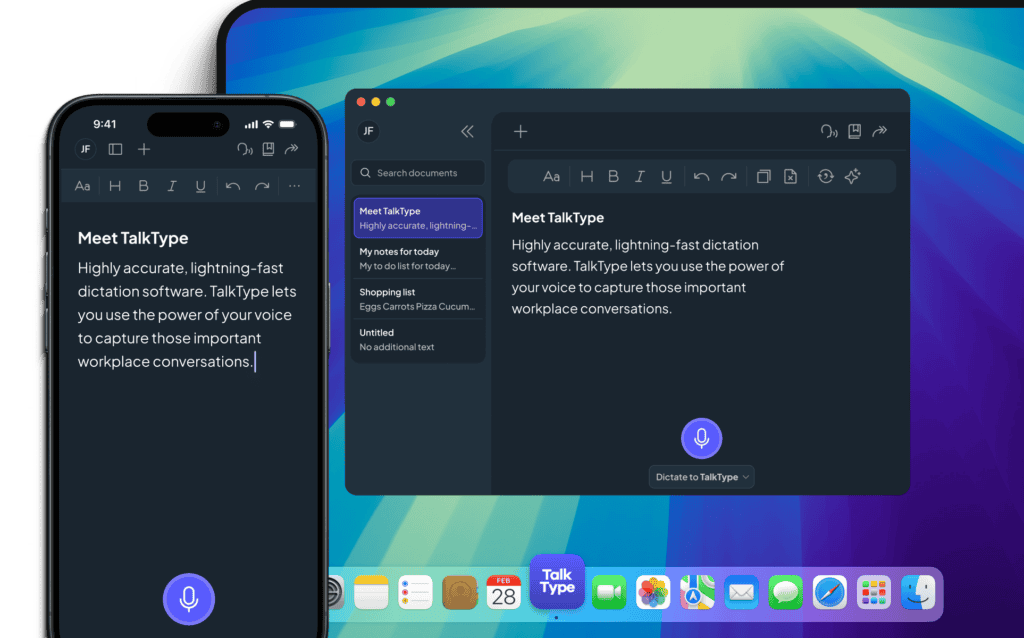Select the Shopping list document
Viewport: 1024px width, 638px height.
[418, 299]
